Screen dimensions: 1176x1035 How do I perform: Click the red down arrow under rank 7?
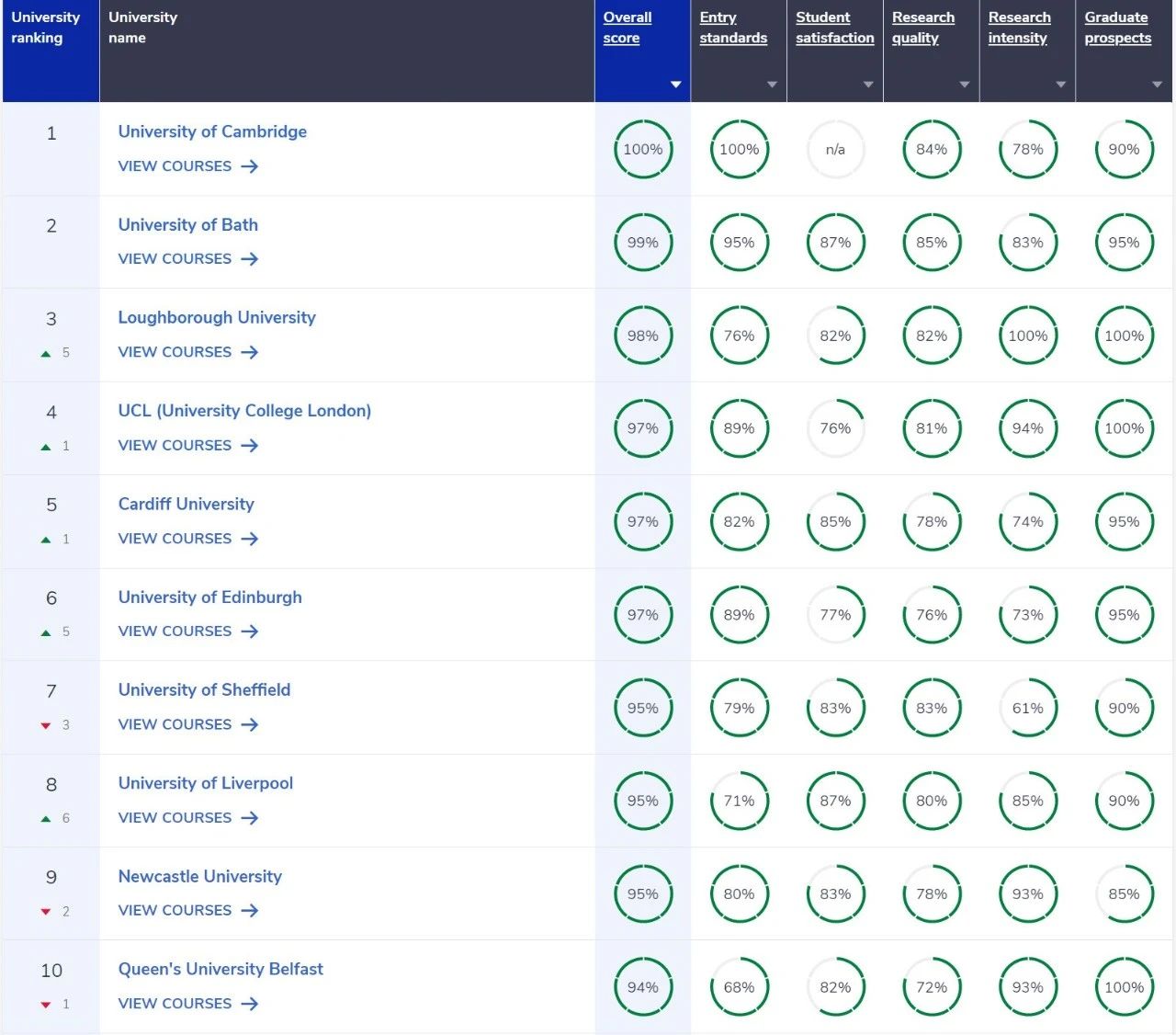46,726
